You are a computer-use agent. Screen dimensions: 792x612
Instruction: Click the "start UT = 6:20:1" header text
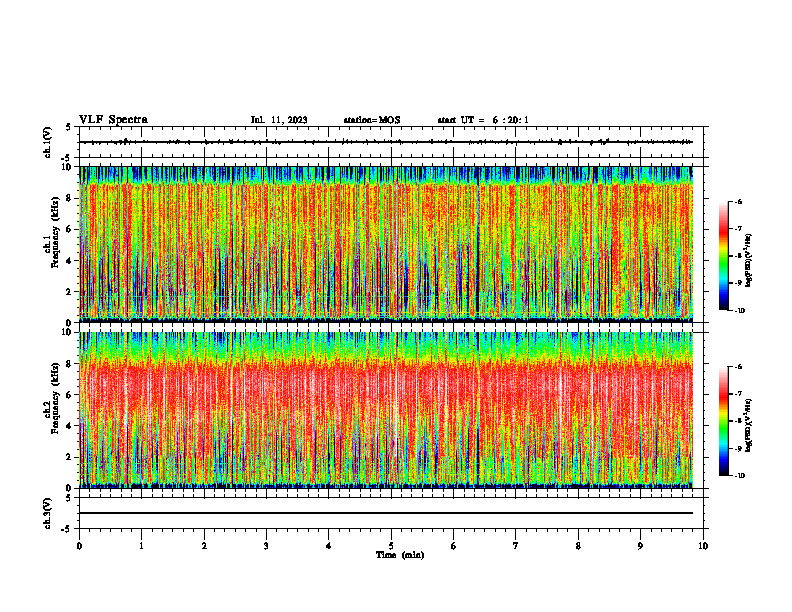click(x=483, y=120)
